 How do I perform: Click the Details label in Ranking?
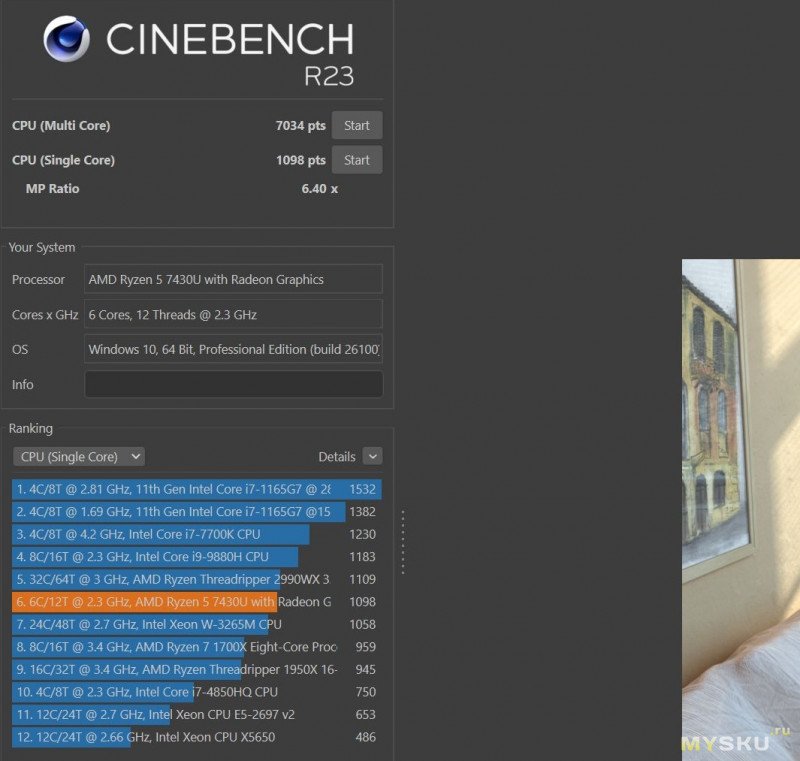point(337,457)
